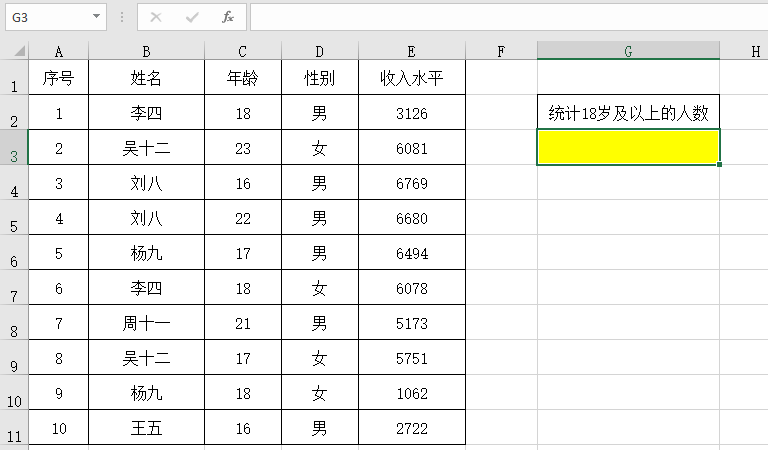Click inside the formula bar input area
Image resolution: width=768 pixels, height=450 pixels.
pos(509,17)
